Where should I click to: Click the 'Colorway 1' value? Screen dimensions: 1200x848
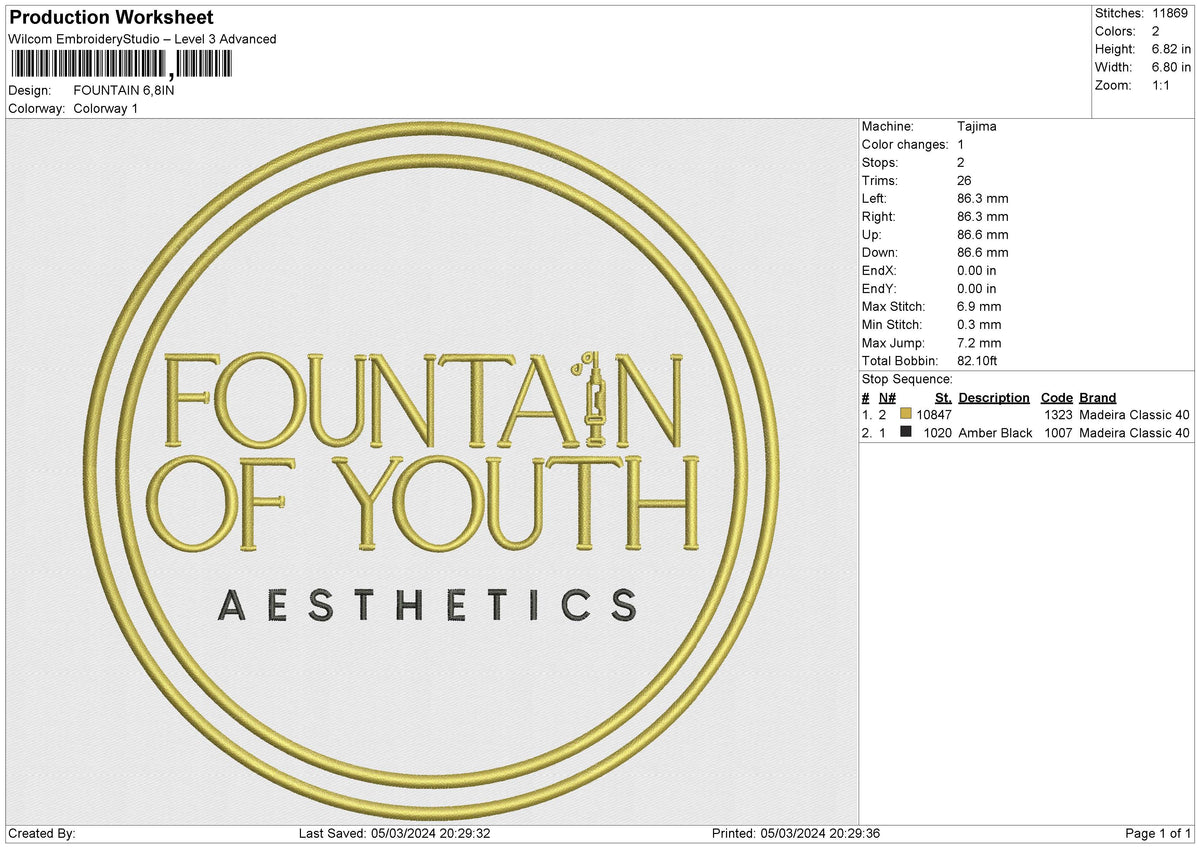[106, 108]
